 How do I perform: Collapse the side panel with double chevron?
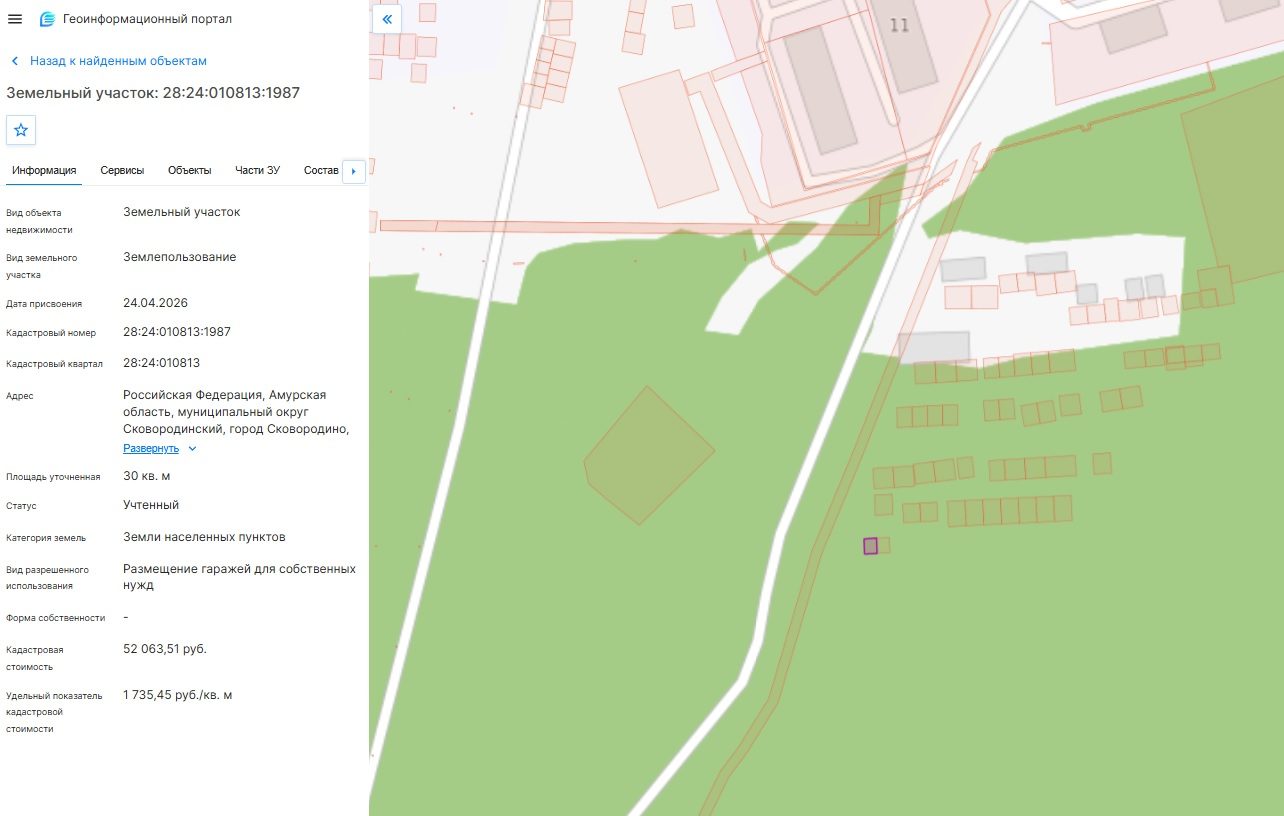point(387,19)
